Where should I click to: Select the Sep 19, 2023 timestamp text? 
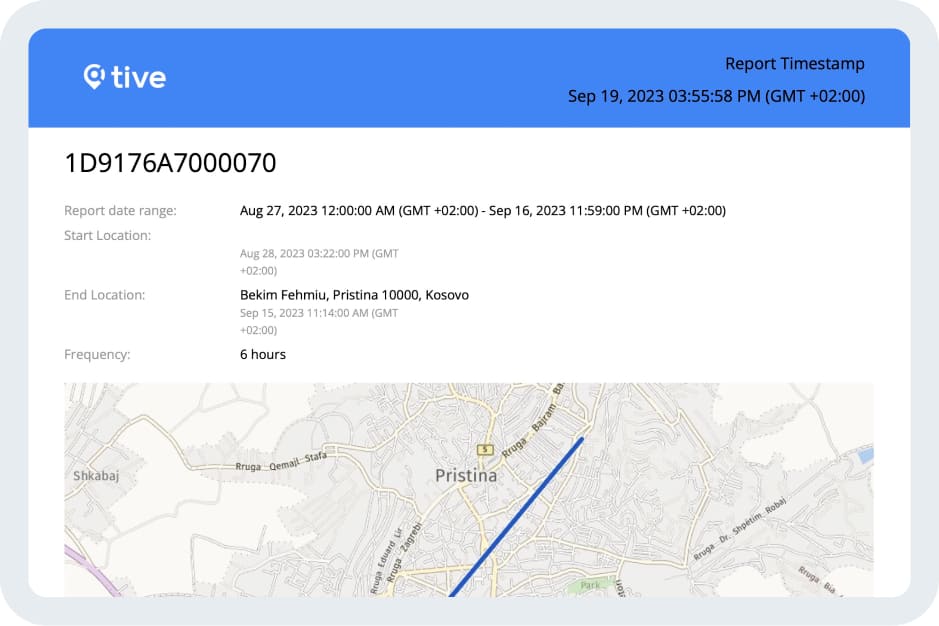pyautogui.click(x=716, y=96)
